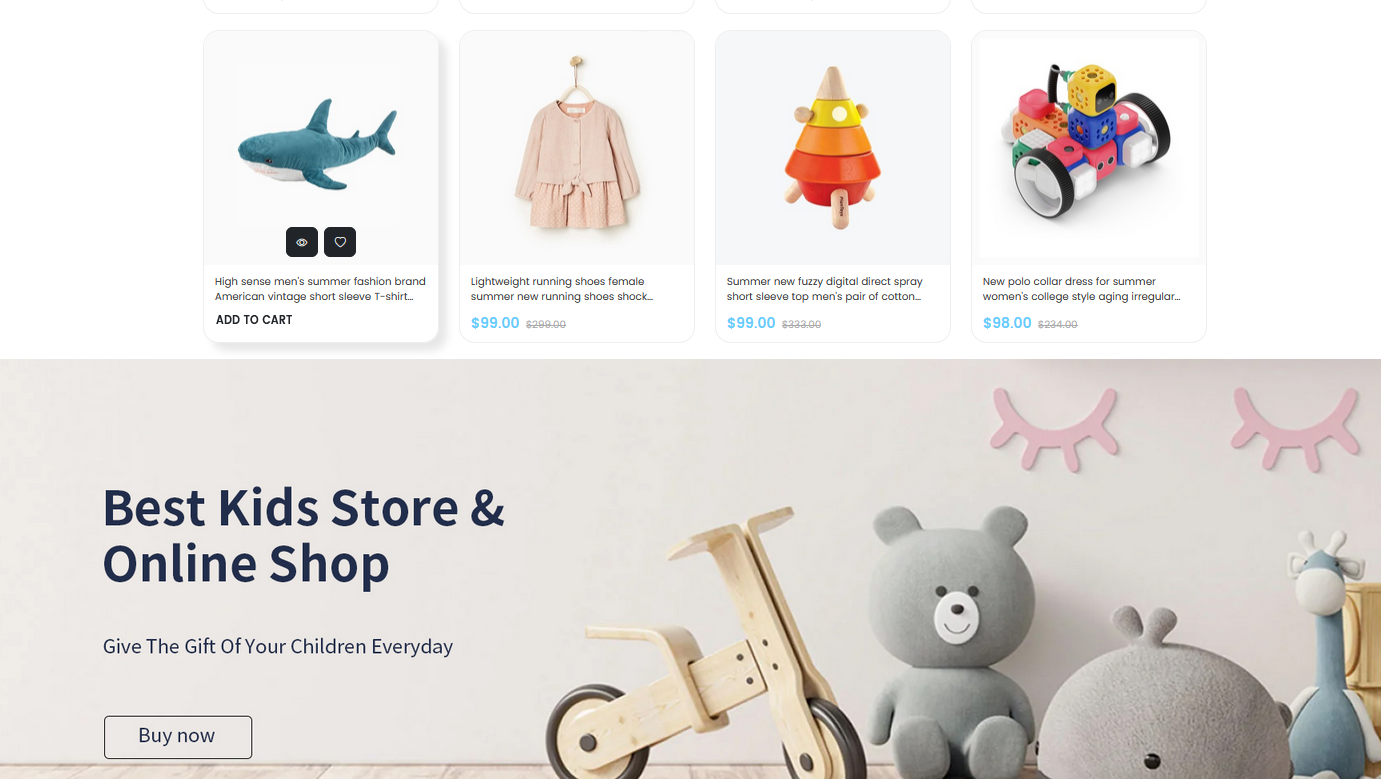This screenshot has height=779, width=1381.
Task: Click the $99.00 price under rocket toy
Action: coord(751,323)
